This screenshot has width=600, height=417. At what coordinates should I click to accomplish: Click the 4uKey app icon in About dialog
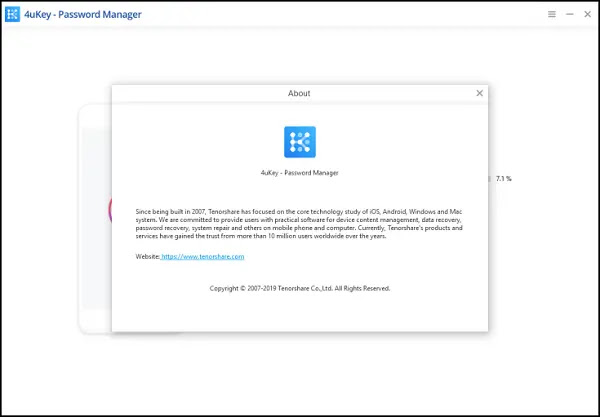pos(300,142)
